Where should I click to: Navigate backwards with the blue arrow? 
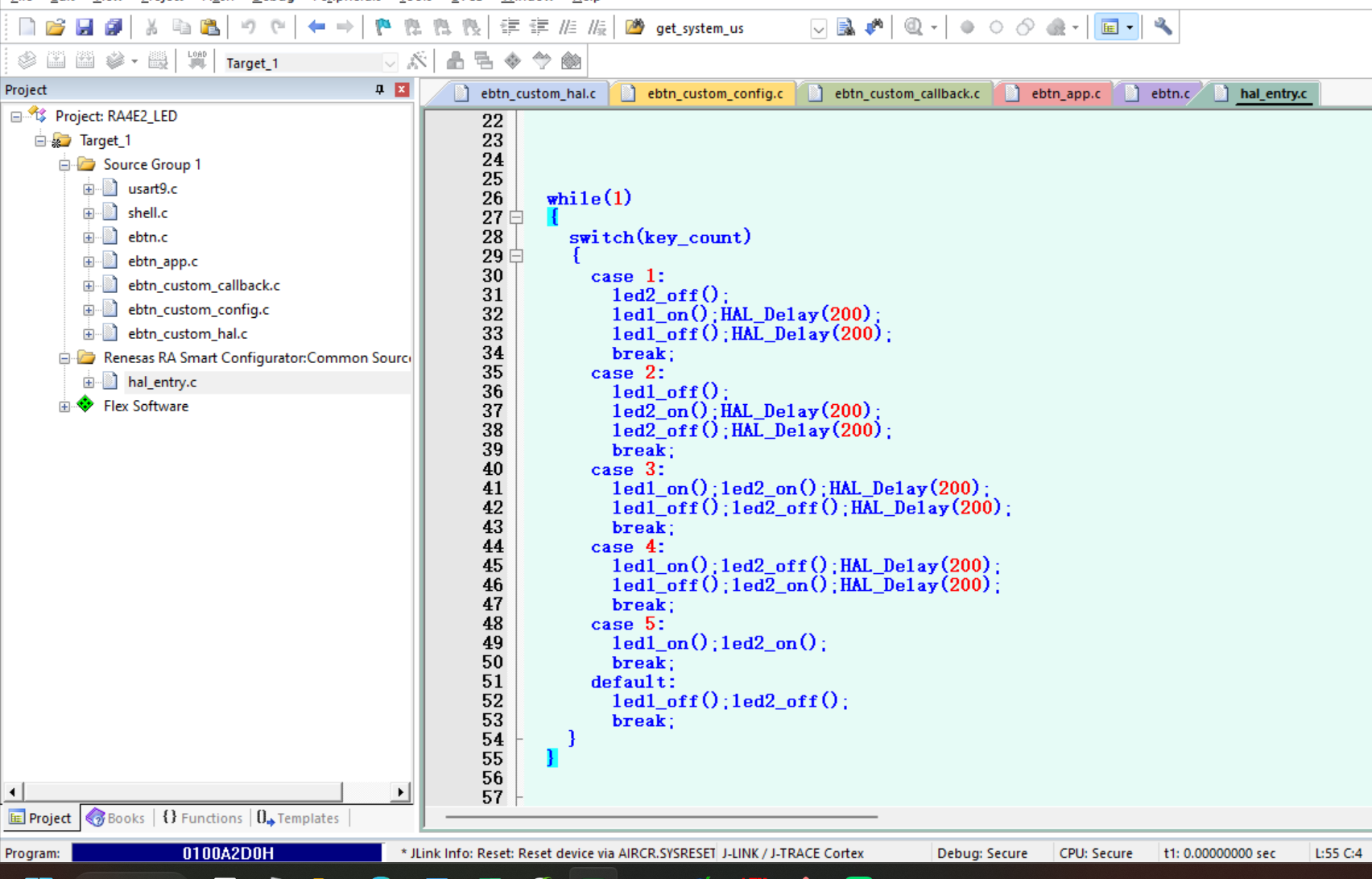(316, 27)
